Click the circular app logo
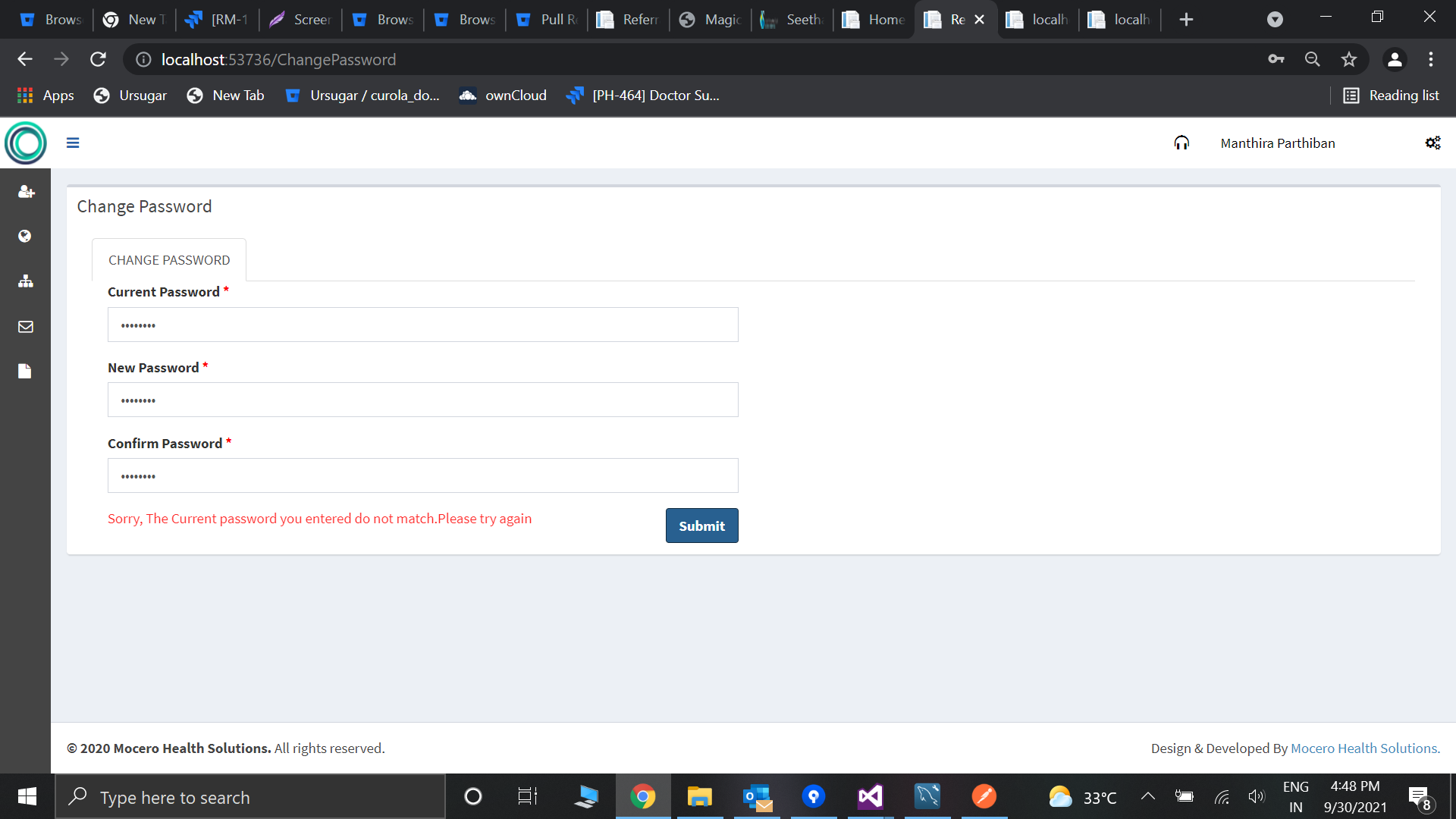Viewport: 1456px width, 819px height. click(26, 143)
